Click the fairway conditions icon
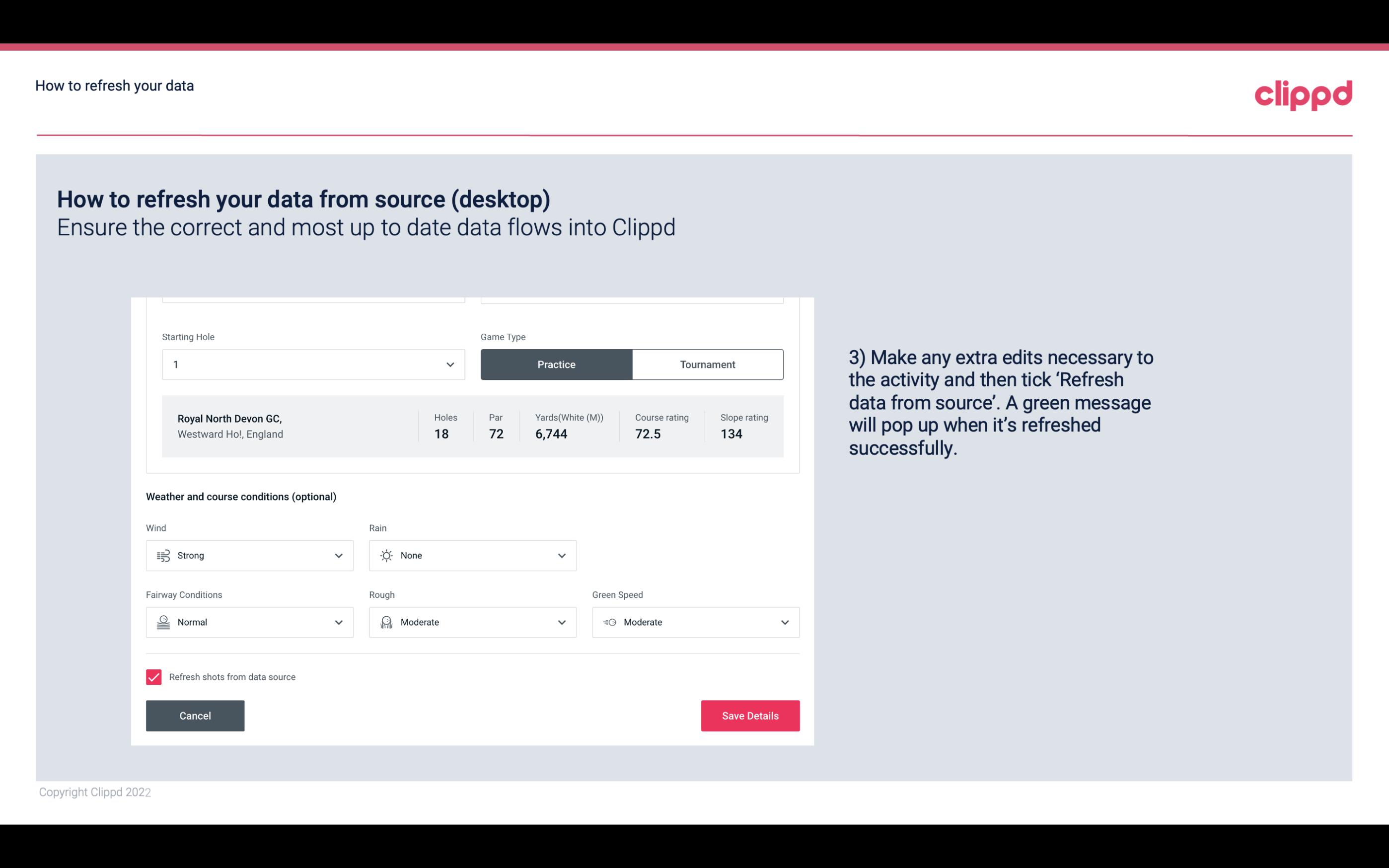The image size is (1389, 868). (162, 621)
